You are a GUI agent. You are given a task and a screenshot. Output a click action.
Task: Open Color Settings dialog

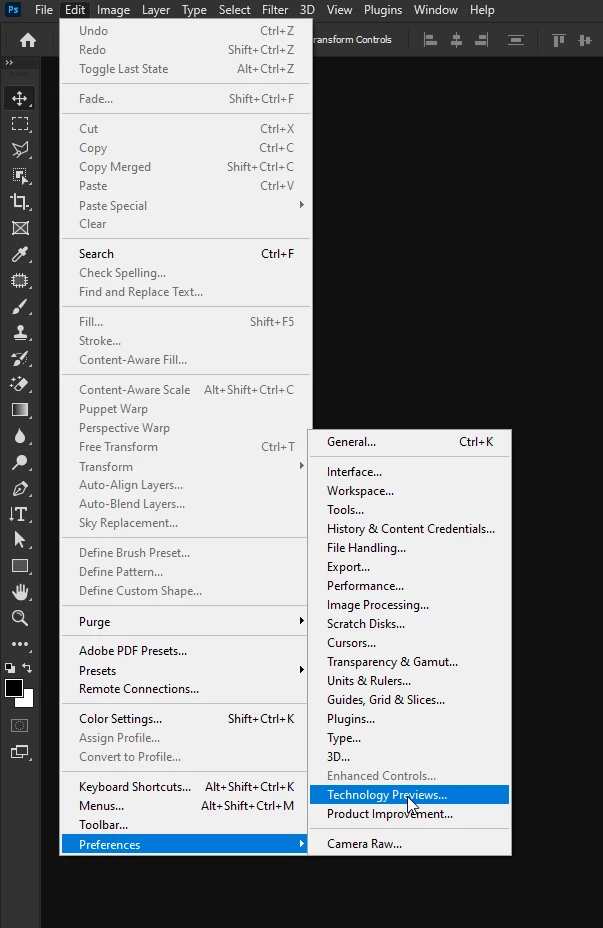(186, 719)
